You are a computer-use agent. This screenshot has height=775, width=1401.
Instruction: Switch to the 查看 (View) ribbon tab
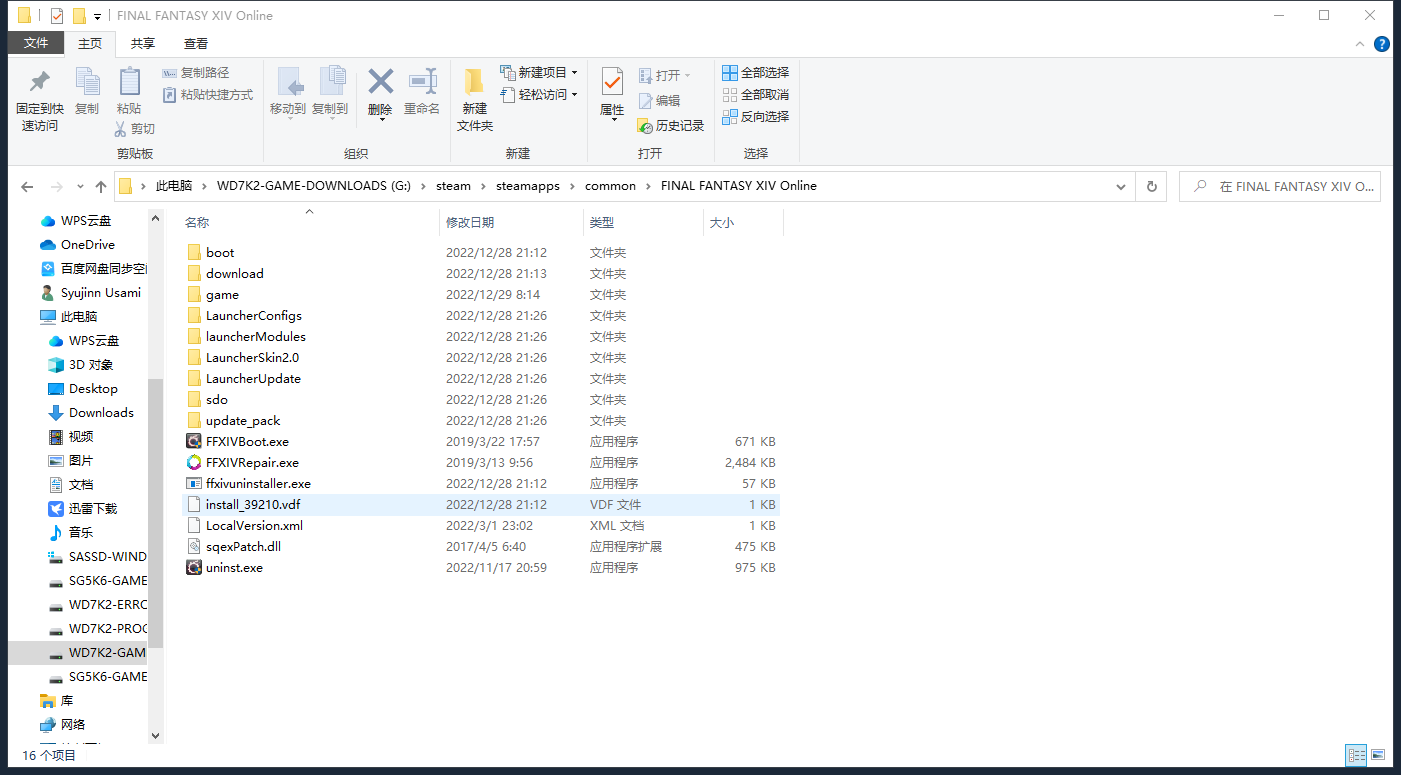click(x=196, y=43)
